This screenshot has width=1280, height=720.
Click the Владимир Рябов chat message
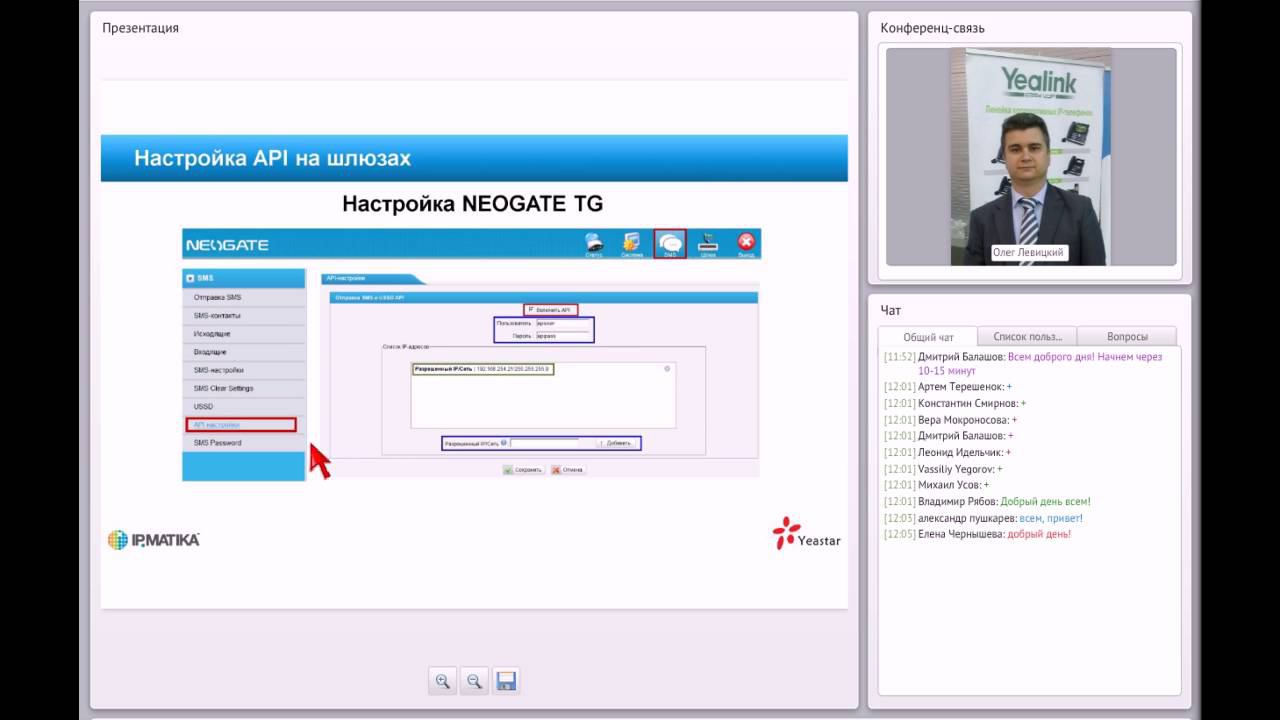pos(987,501)
